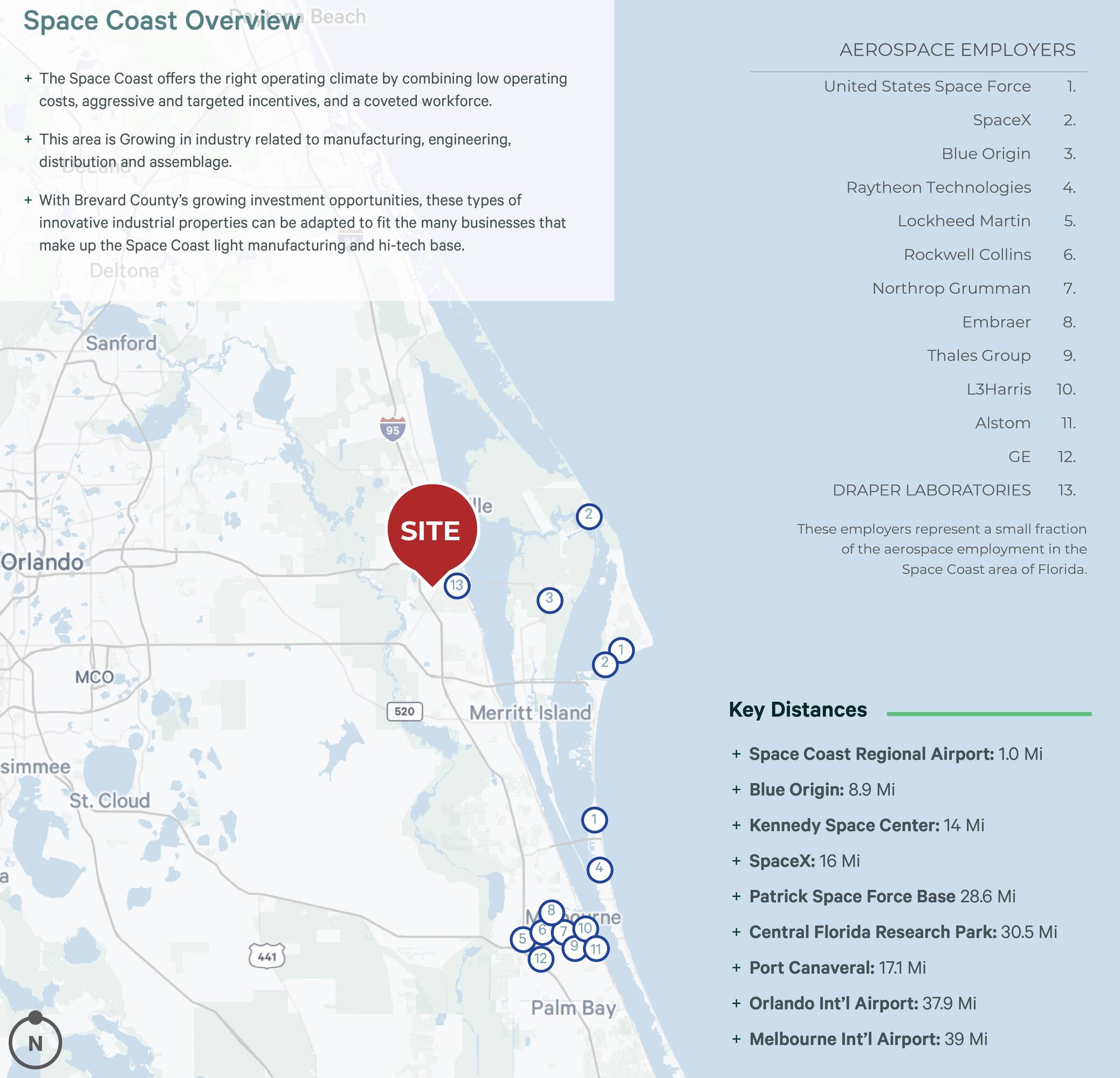1120x1078 pixels.
Task: Click map marker number 11
Action: [596, 950]
